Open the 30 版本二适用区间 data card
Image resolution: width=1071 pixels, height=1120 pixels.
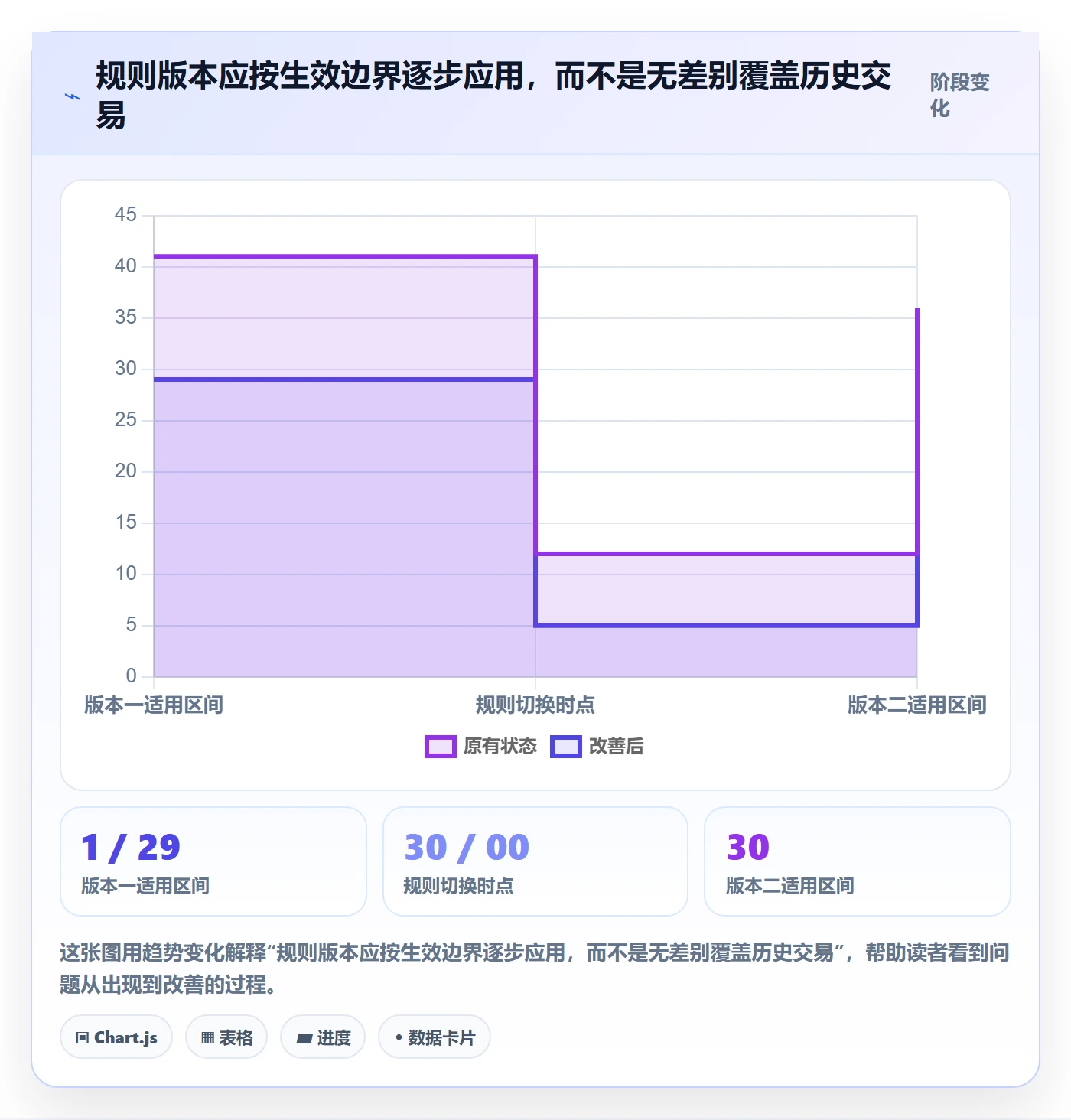pos(858,861)
